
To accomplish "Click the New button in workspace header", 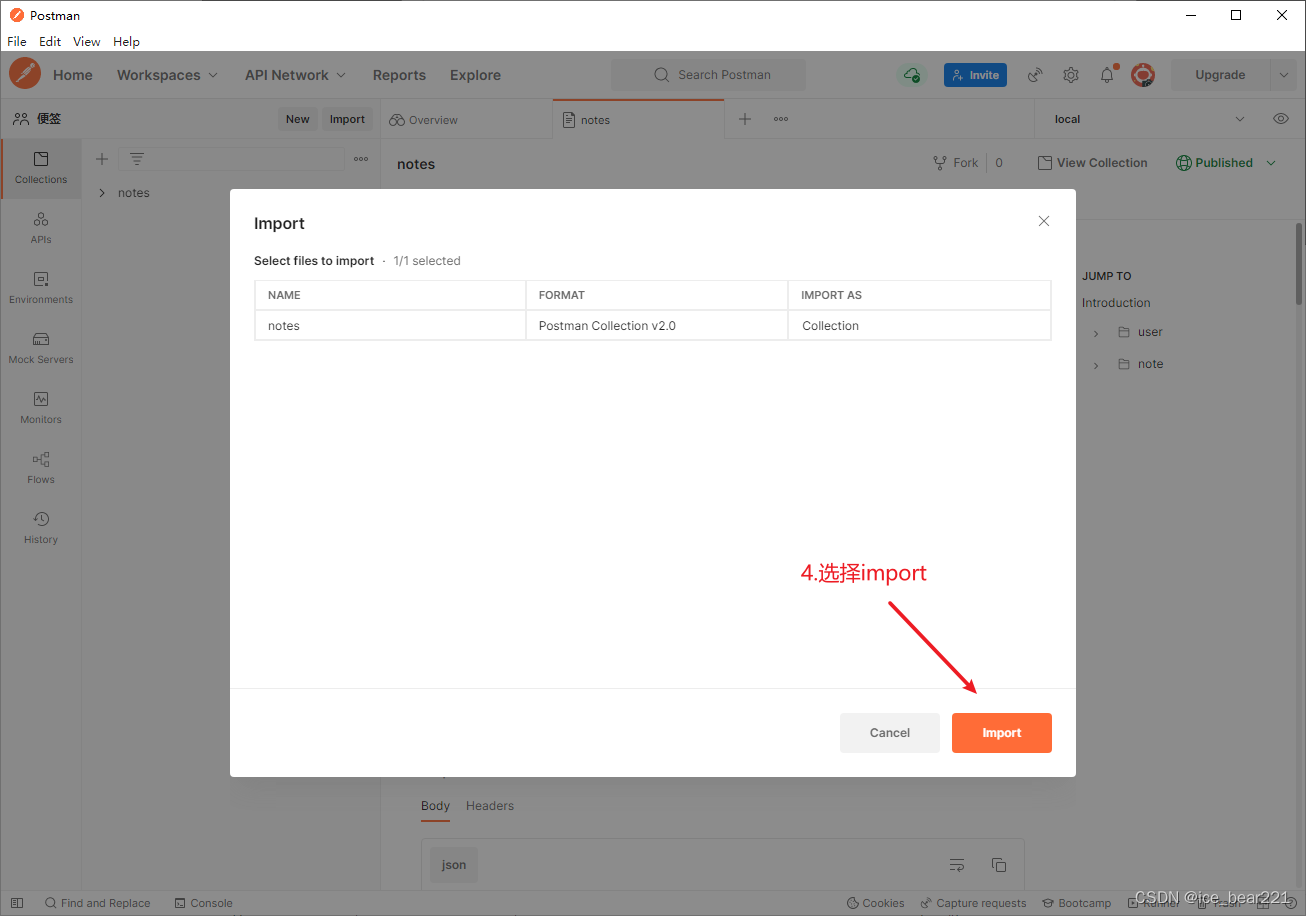I will [x=298, y=119].
